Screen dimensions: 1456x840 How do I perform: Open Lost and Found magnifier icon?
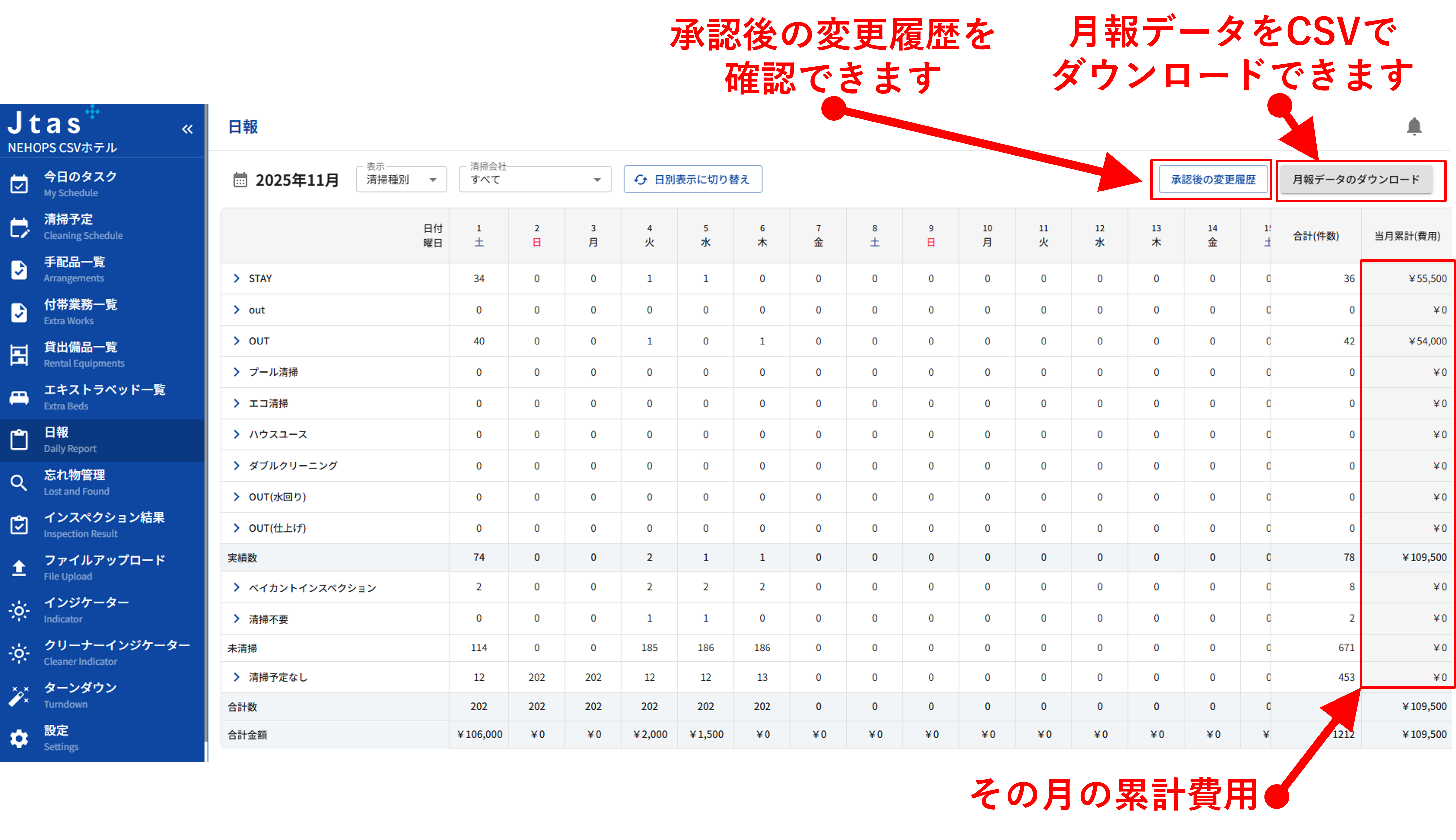click(x=19, y=482)
